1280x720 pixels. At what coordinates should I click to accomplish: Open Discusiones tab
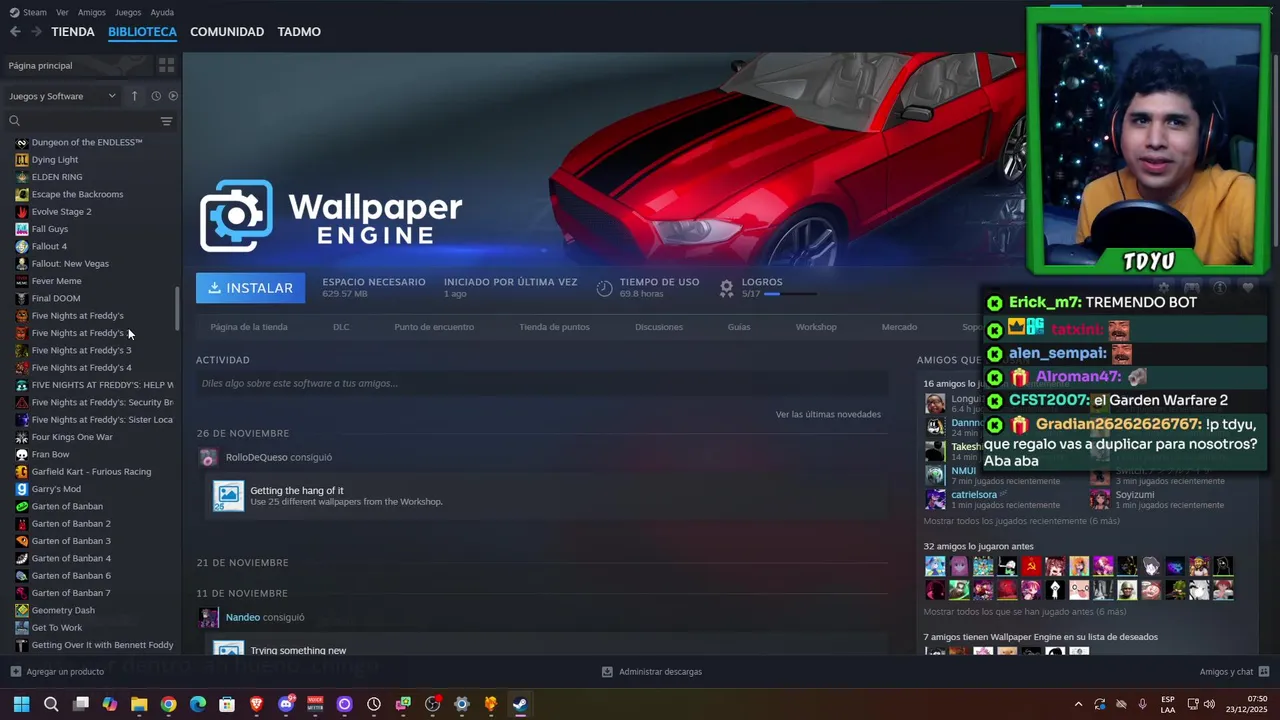pos(659,327)
